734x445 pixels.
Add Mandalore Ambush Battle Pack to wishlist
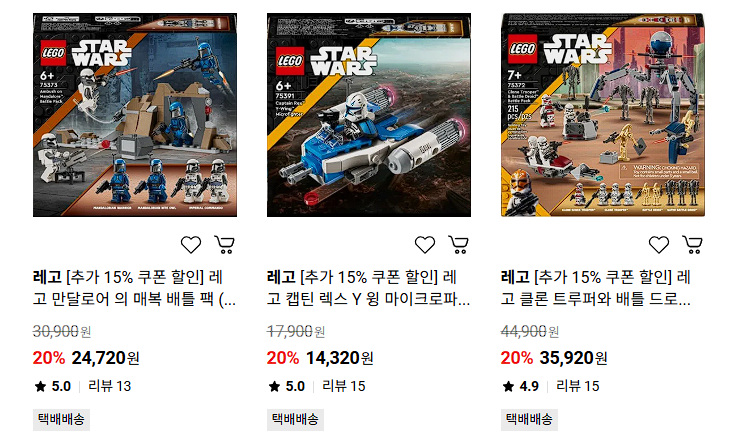click(x=191, y=245)
